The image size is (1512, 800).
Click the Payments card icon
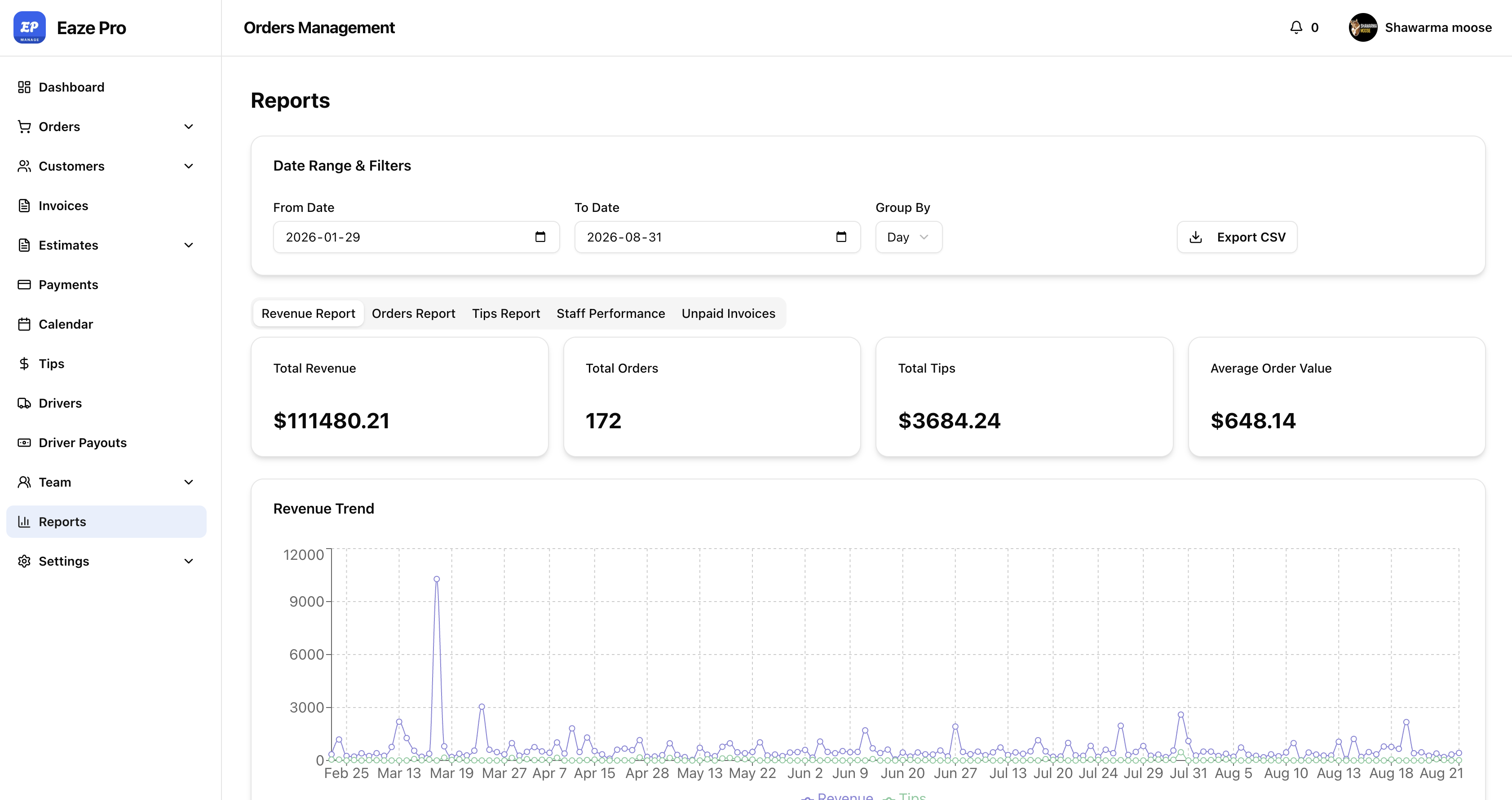pyautogui.click(x=24, y=285)
